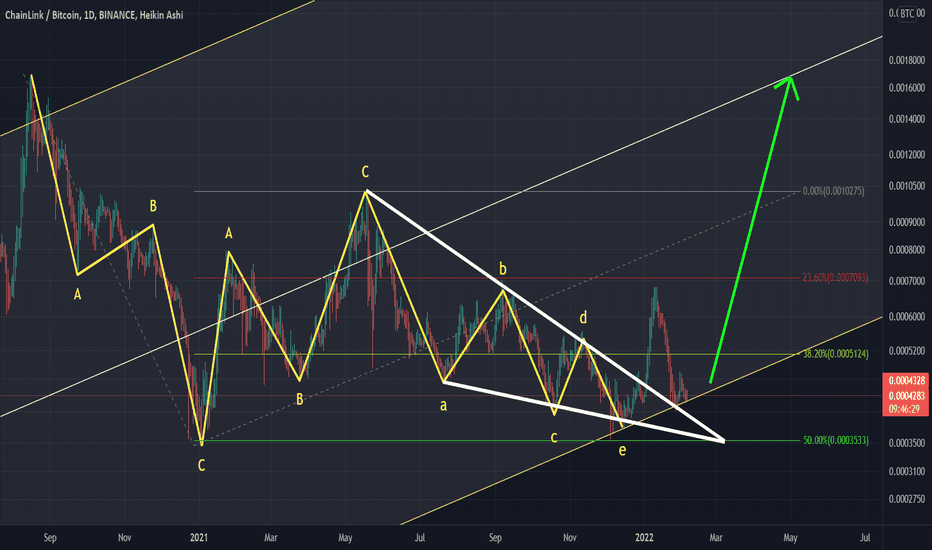932x550 pixels.
Task: Click the 2021 date axis label
Action: (199, 538)
